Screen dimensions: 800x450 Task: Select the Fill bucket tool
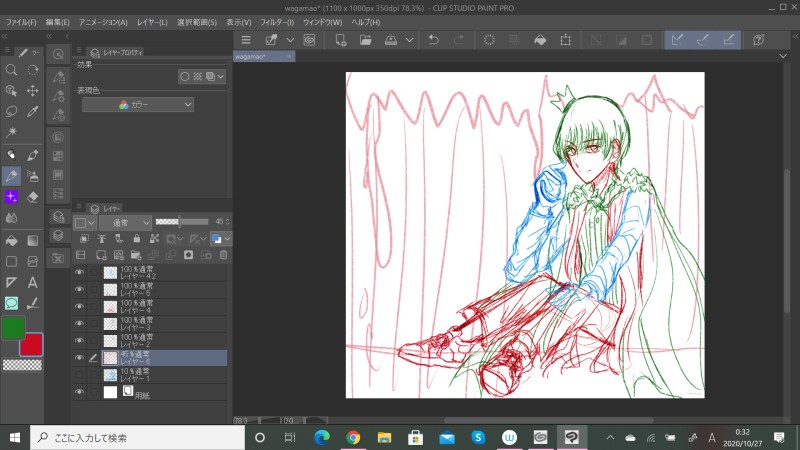[x=11, y=240]
